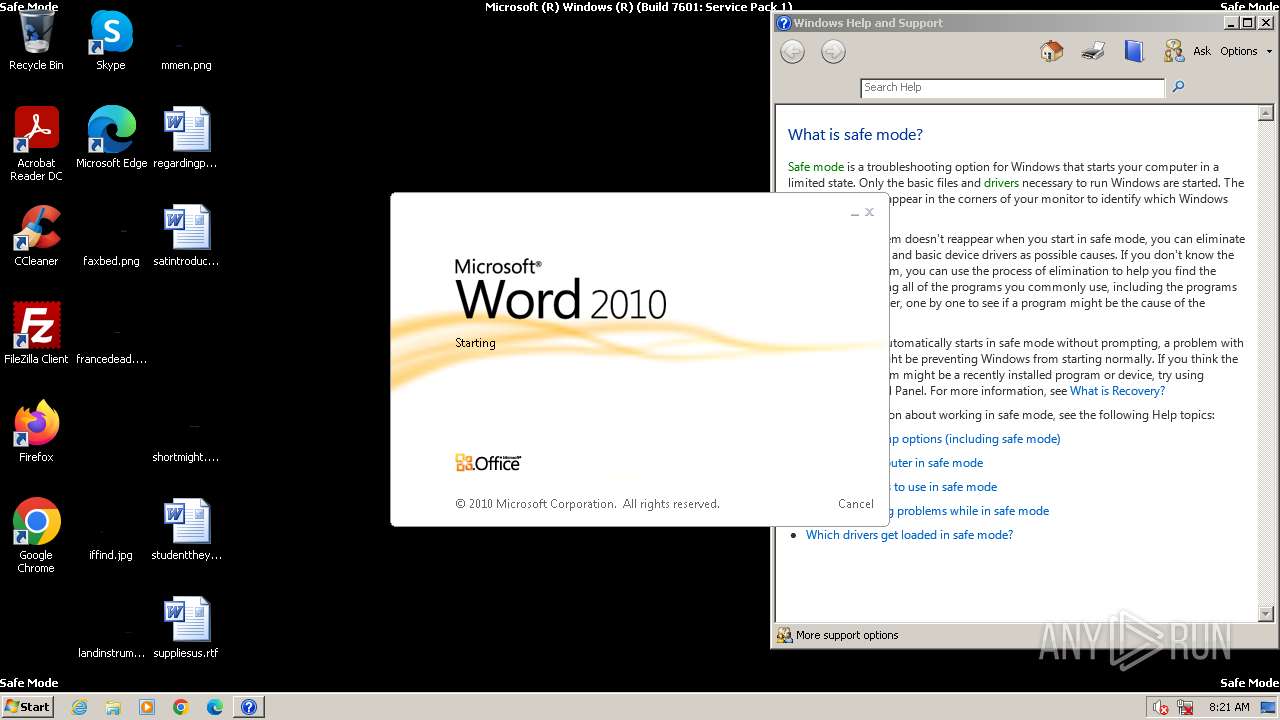Go back in Windows Help and Support
1280x720 pixels.
point(792,52)
